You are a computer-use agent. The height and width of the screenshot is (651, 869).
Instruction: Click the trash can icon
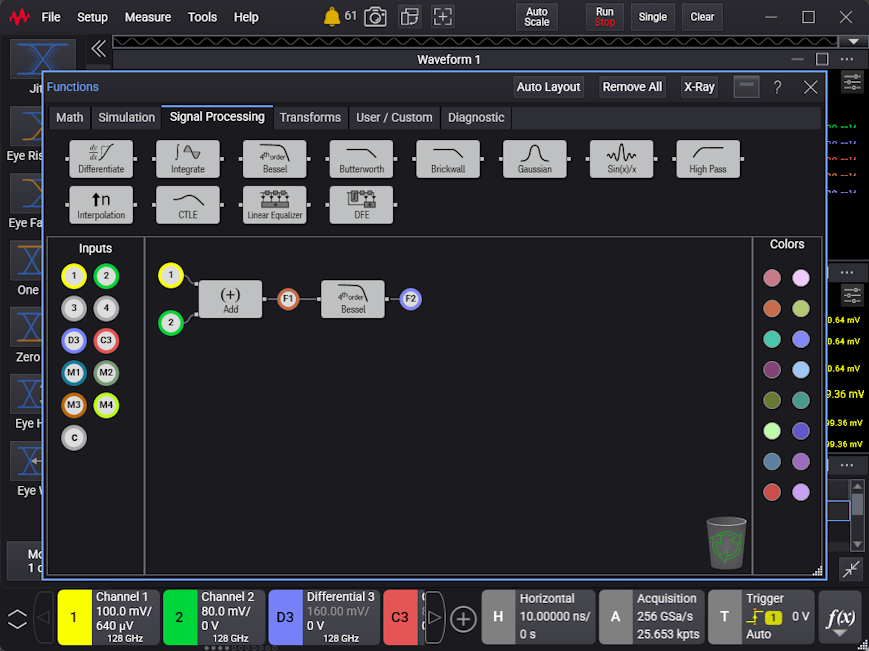[726, 542]
